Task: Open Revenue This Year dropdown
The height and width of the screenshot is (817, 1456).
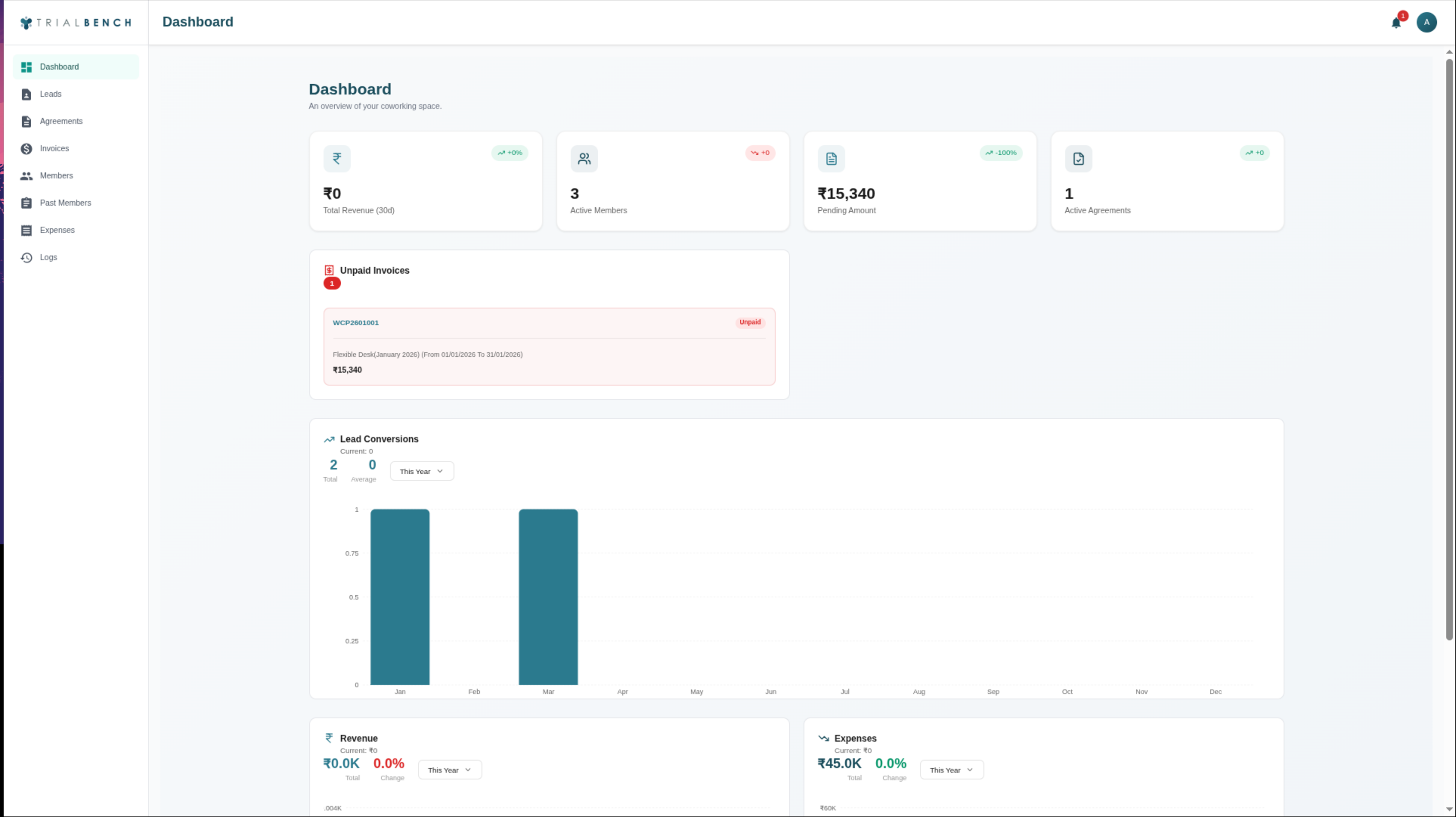Action: click(450, 770)
